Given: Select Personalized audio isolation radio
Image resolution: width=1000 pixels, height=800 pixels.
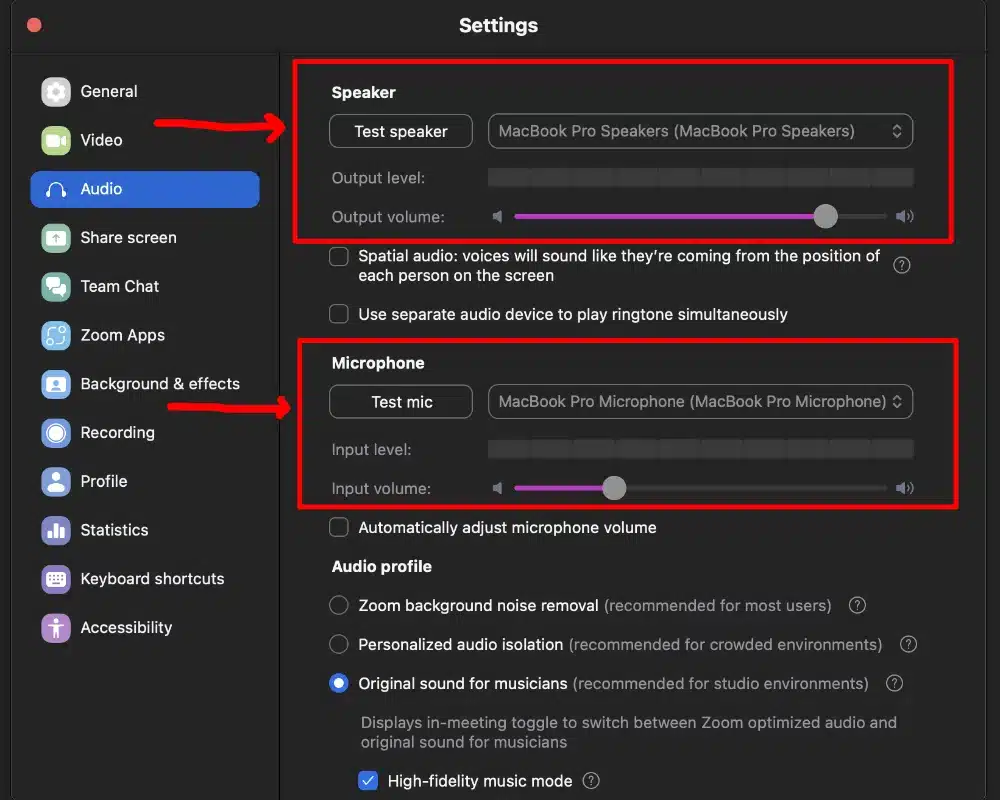Looking at the screenshot, I should pyautogui.click(x=339, y=644).
